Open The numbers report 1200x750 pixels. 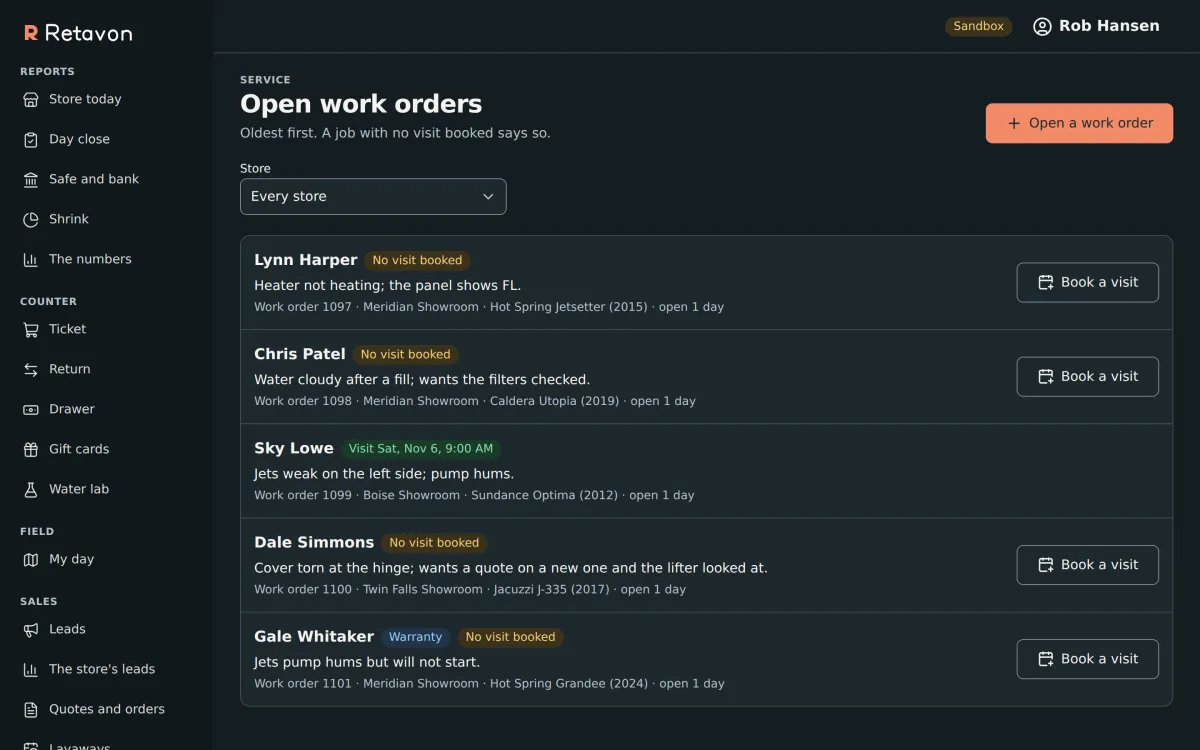pyautogui.click(x=90, y=259)
